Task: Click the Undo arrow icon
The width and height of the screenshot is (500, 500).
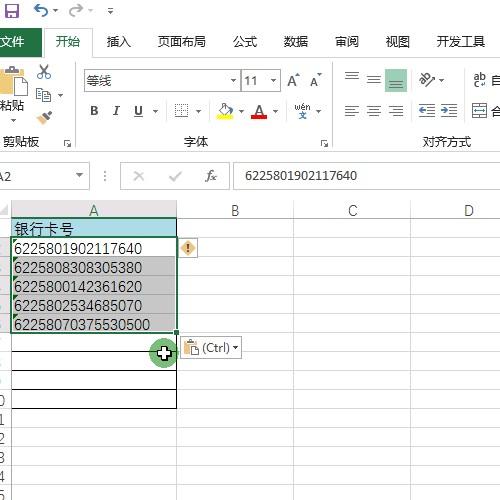Action: point(41,11)
